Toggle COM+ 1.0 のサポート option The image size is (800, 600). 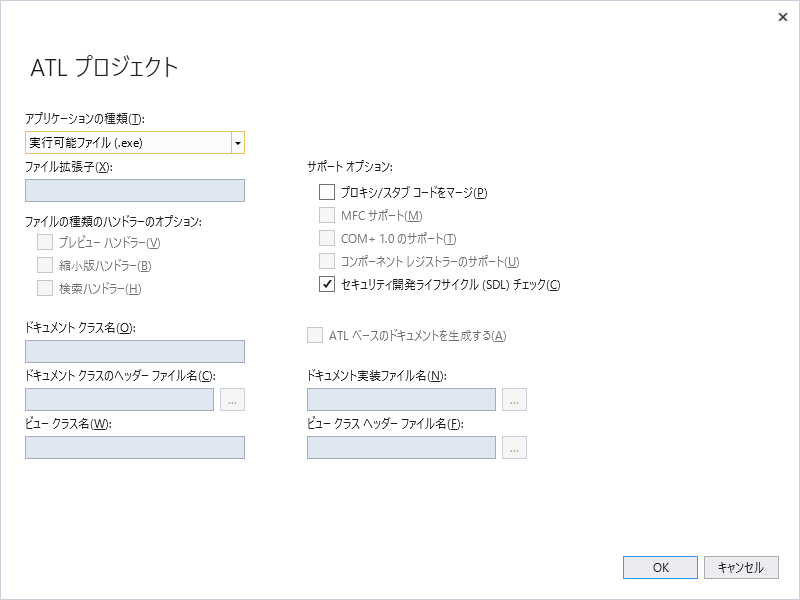tap(323, 237)
